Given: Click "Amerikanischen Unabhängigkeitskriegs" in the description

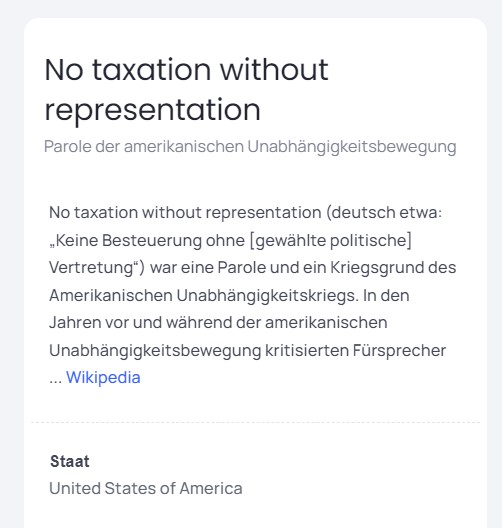Looking at the screenshot, I should click(204, 296).
